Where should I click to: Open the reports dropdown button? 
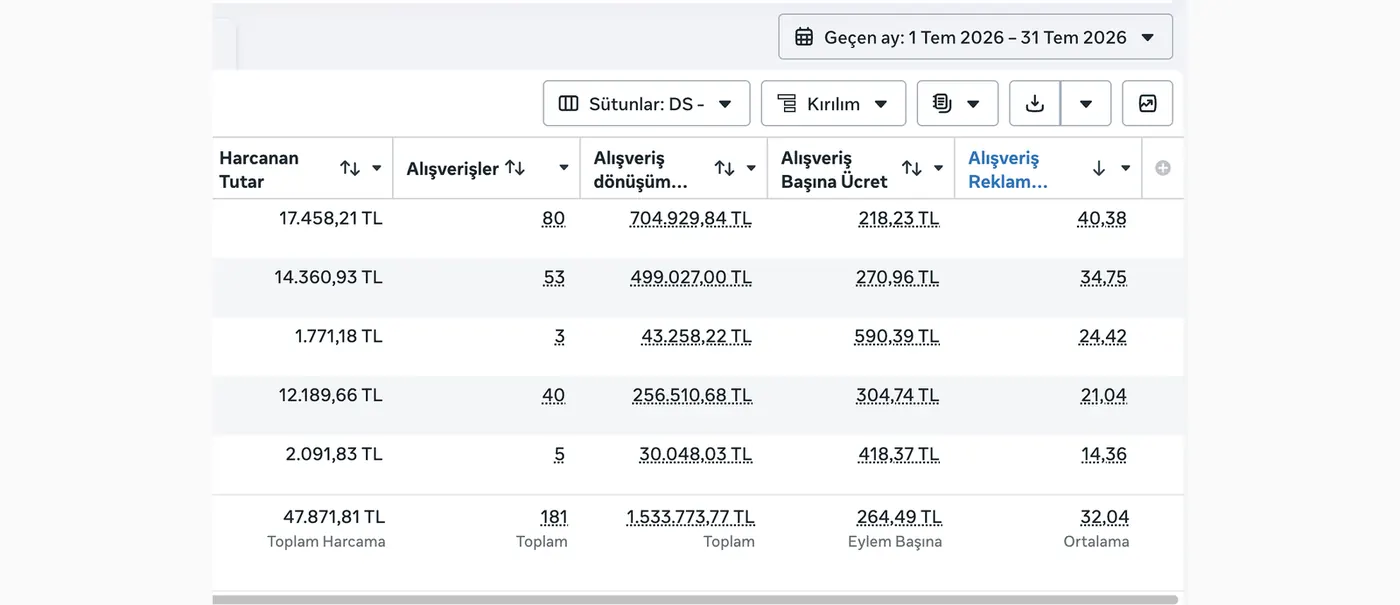(957, 103)
